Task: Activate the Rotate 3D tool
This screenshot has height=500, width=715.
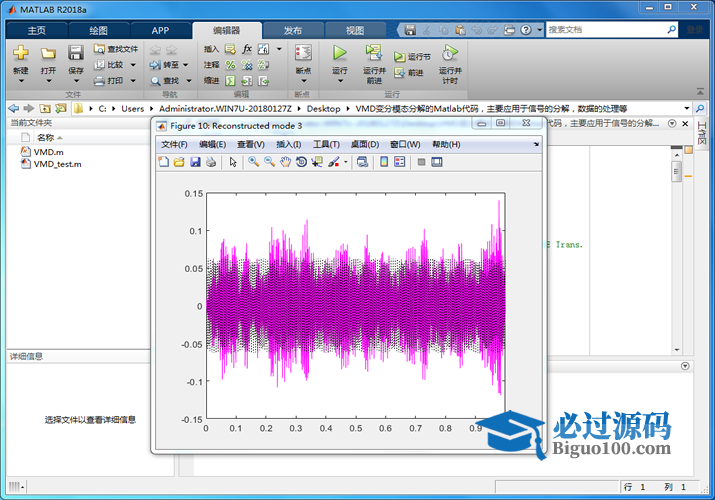Action: pyautogui.click(x=300, y=162)
